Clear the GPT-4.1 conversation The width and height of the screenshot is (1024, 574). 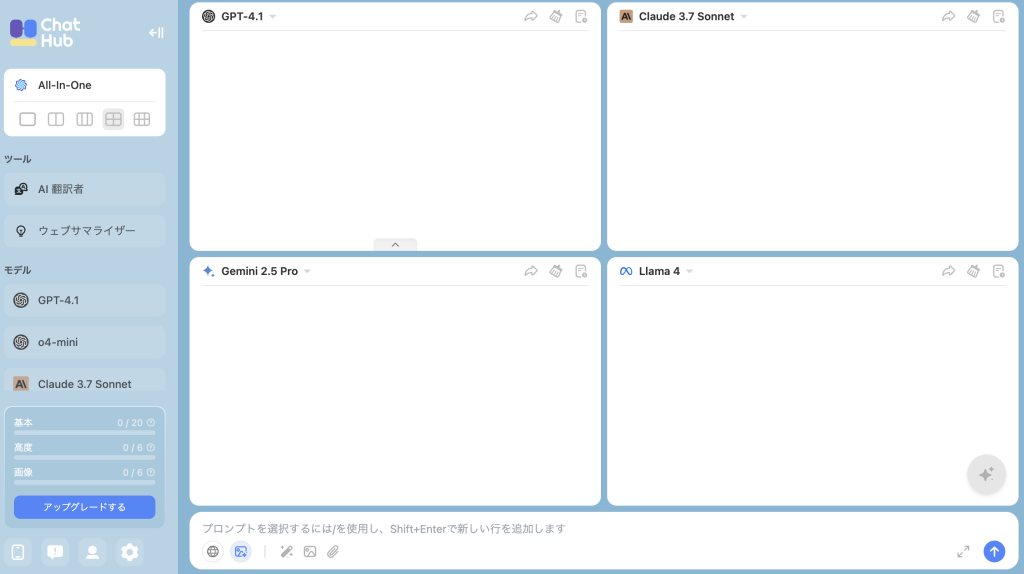(x=556, y=17)
